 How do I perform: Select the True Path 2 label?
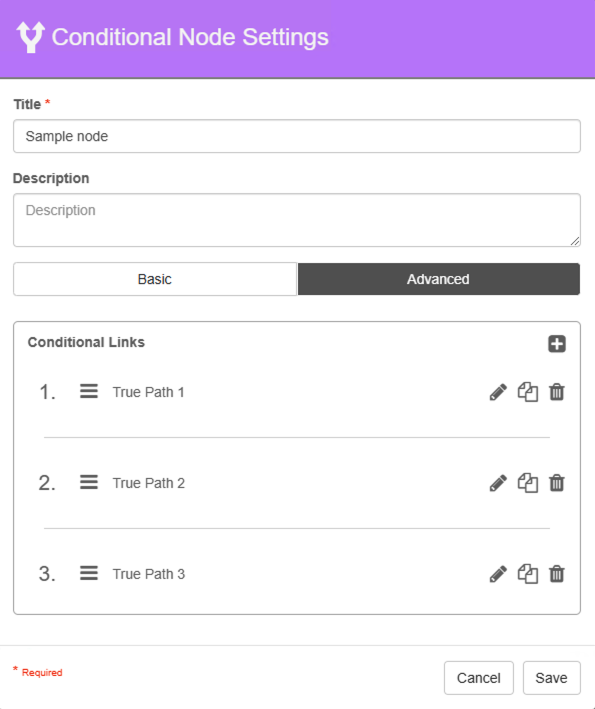(148, 483)
